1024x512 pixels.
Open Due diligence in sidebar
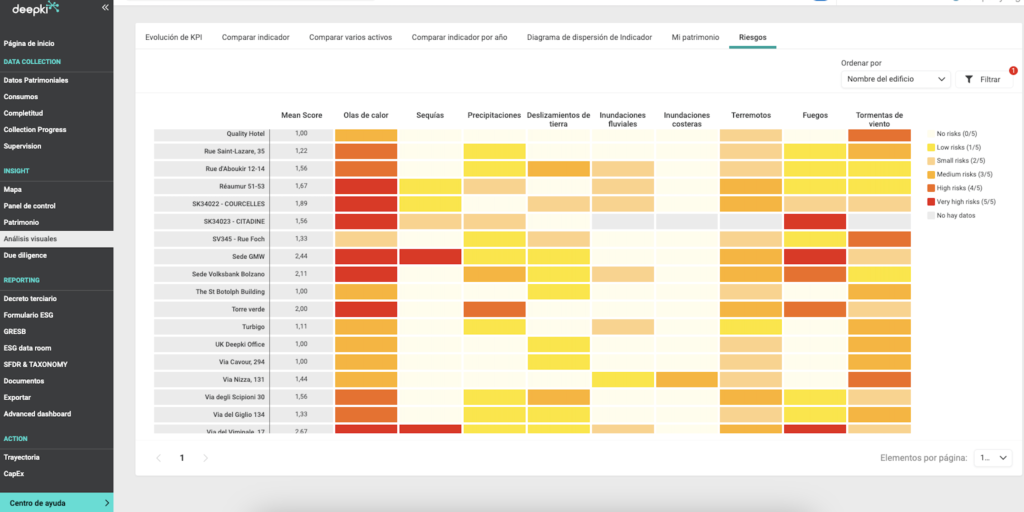25,255
